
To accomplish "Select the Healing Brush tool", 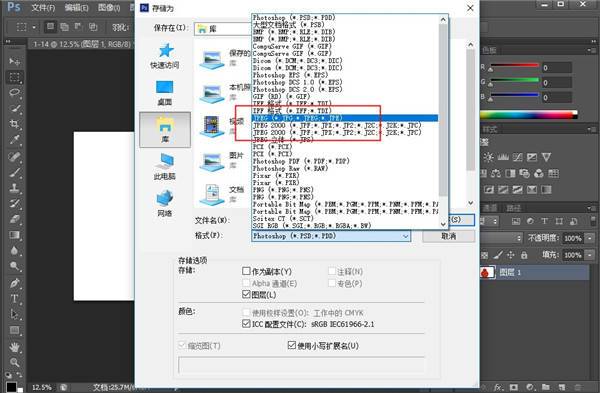I will point(15,157).
